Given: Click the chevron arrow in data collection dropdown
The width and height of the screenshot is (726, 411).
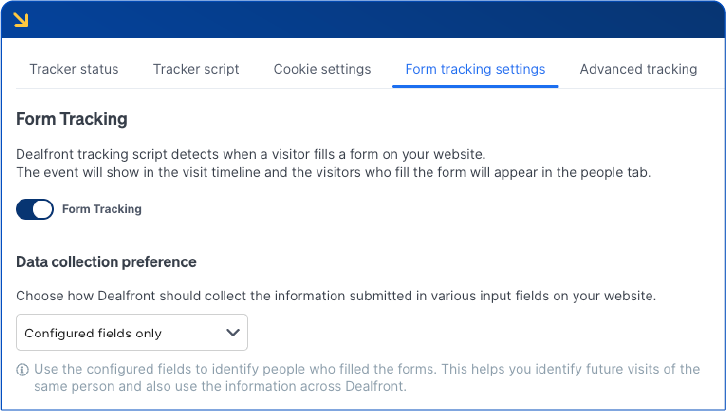Looking at the screenshot, I should [233, 332].
